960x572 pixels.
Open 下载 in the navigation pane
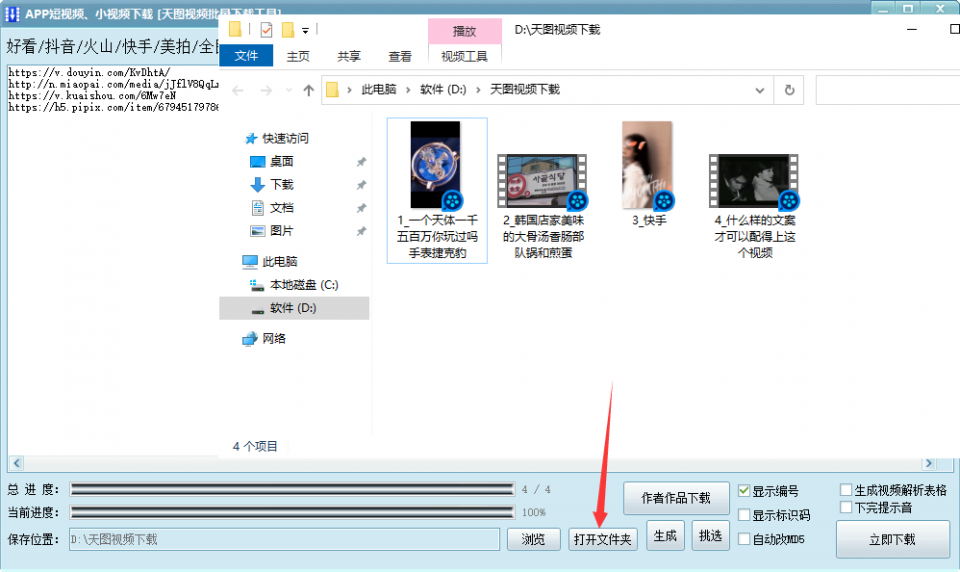point(282,185)
